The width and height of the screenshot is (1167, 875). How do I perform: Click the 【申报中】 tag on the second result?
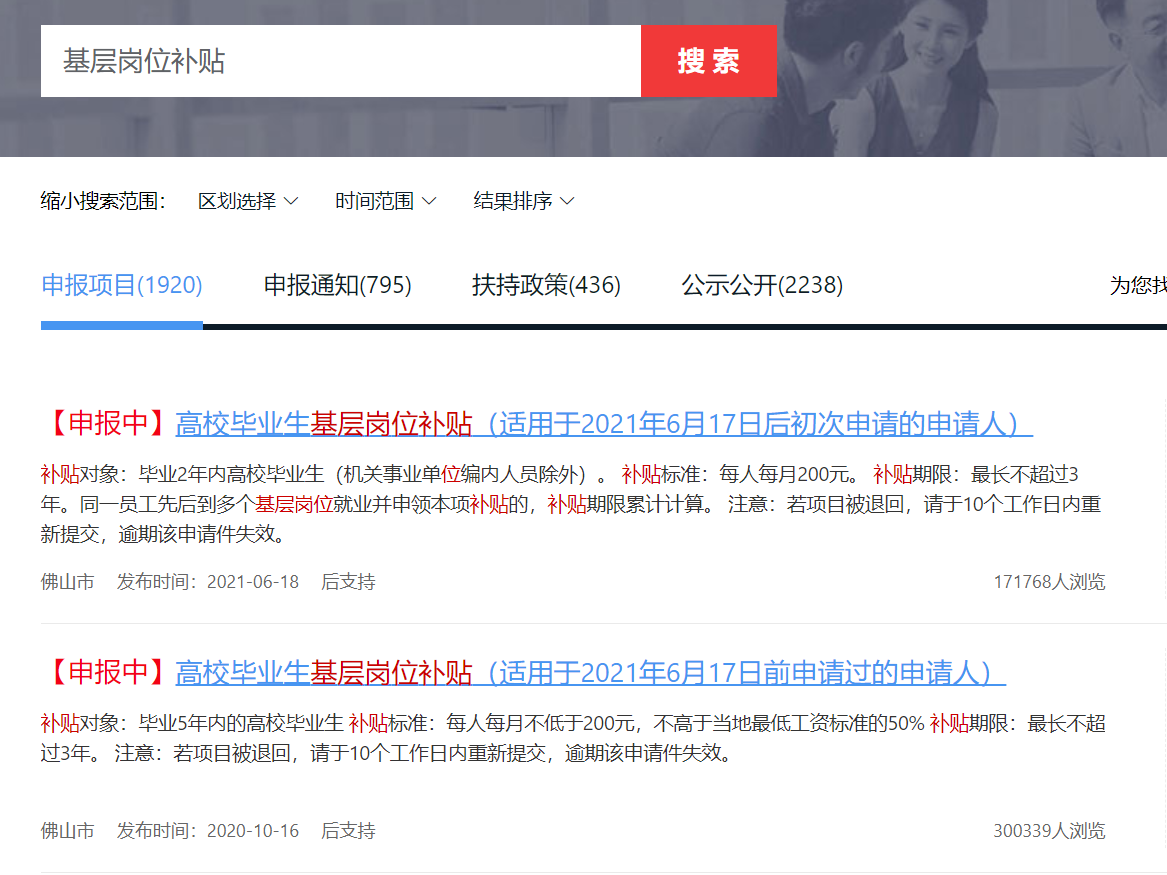point(108,673)
